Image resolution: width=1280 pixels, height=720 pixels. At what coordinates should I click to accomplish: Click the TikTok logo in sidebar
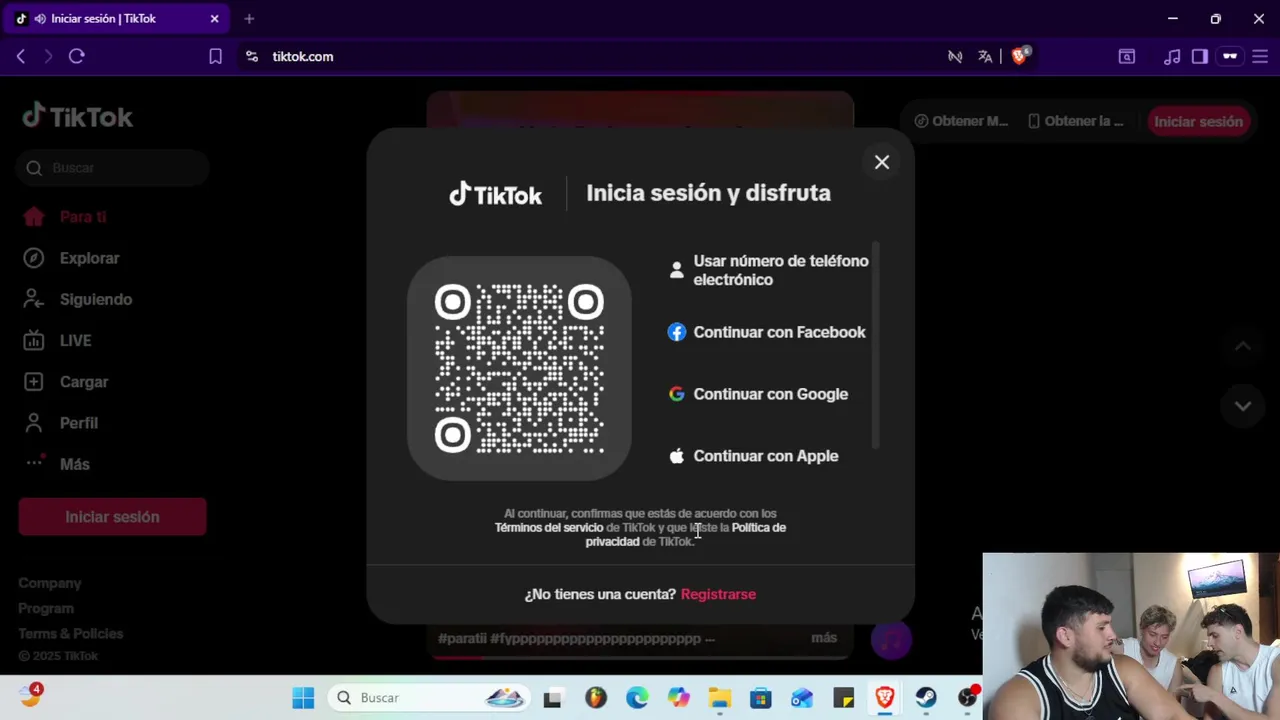(x=78, y=116)
